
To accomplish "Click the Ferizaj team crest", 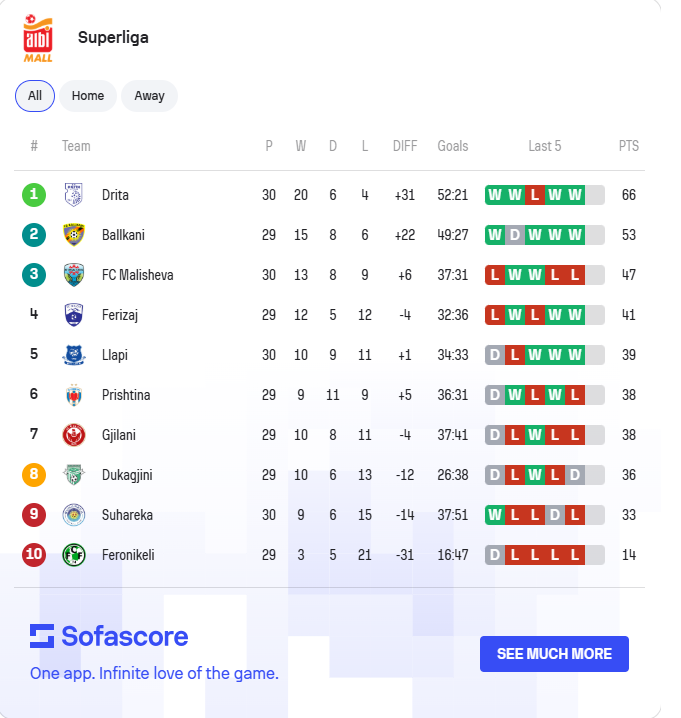I will (73, 315).
